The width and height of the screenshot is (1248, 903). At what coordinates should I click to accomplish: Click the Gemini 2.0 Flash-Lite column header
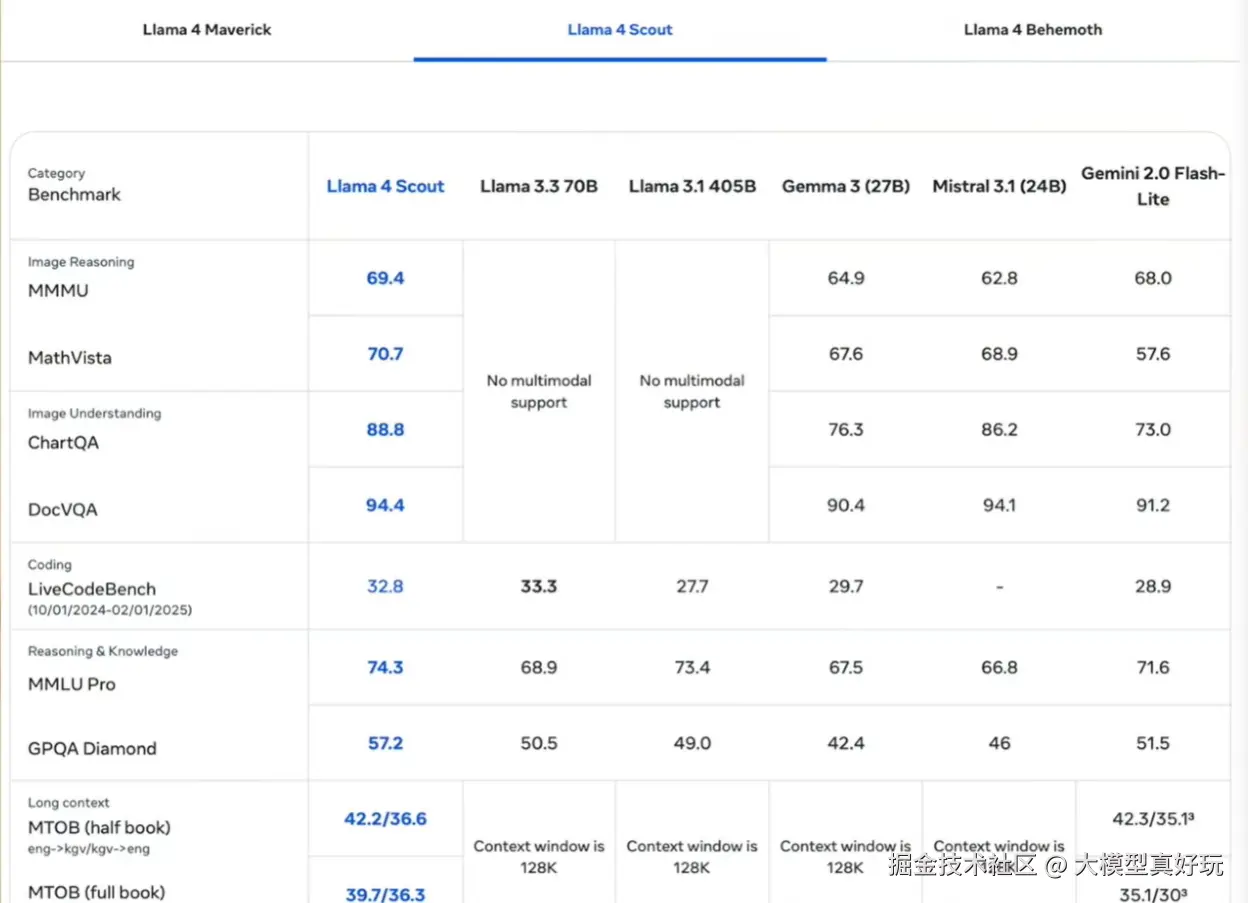tap(1153, 186)
